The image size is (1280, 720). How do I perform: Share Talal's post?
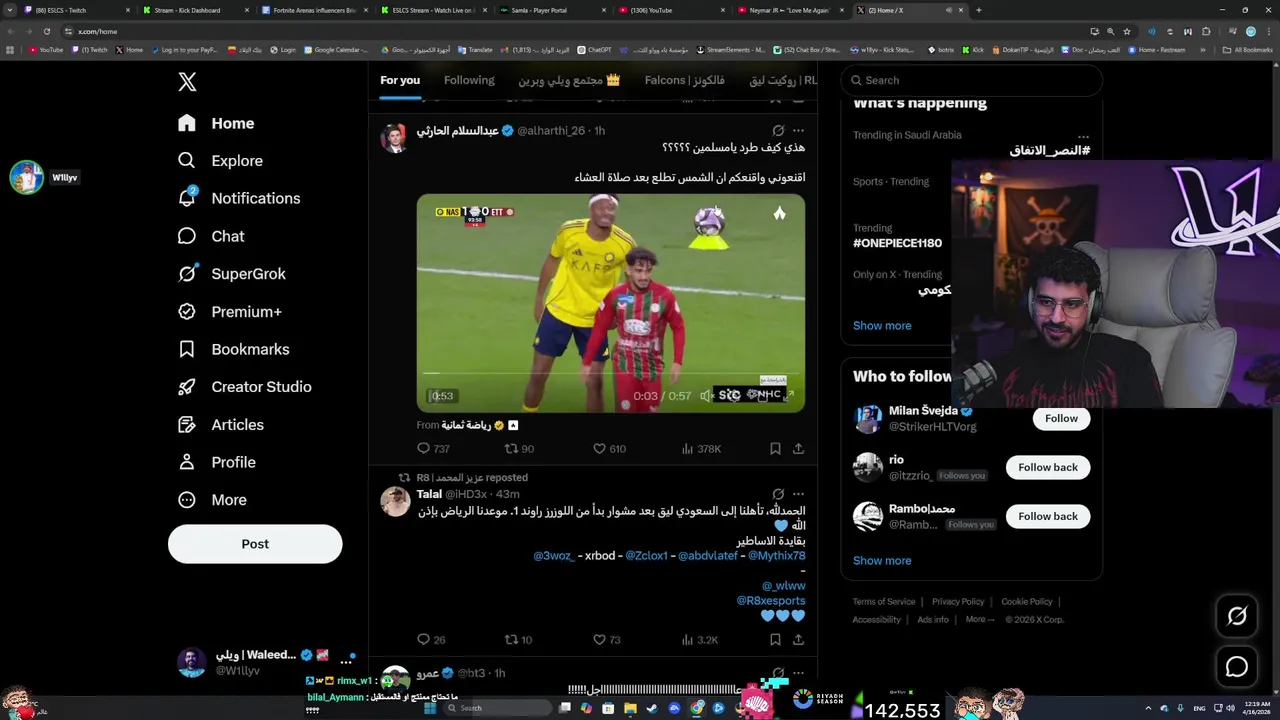point(798,639)
